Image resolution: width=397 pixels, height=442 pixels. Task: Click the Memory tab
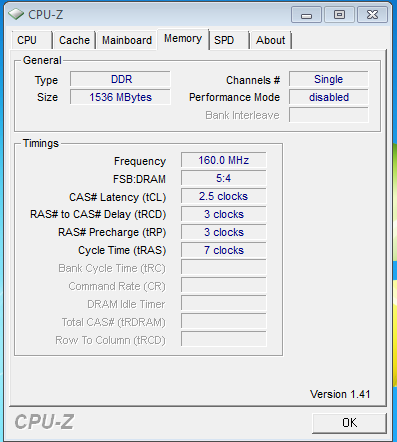183,39
